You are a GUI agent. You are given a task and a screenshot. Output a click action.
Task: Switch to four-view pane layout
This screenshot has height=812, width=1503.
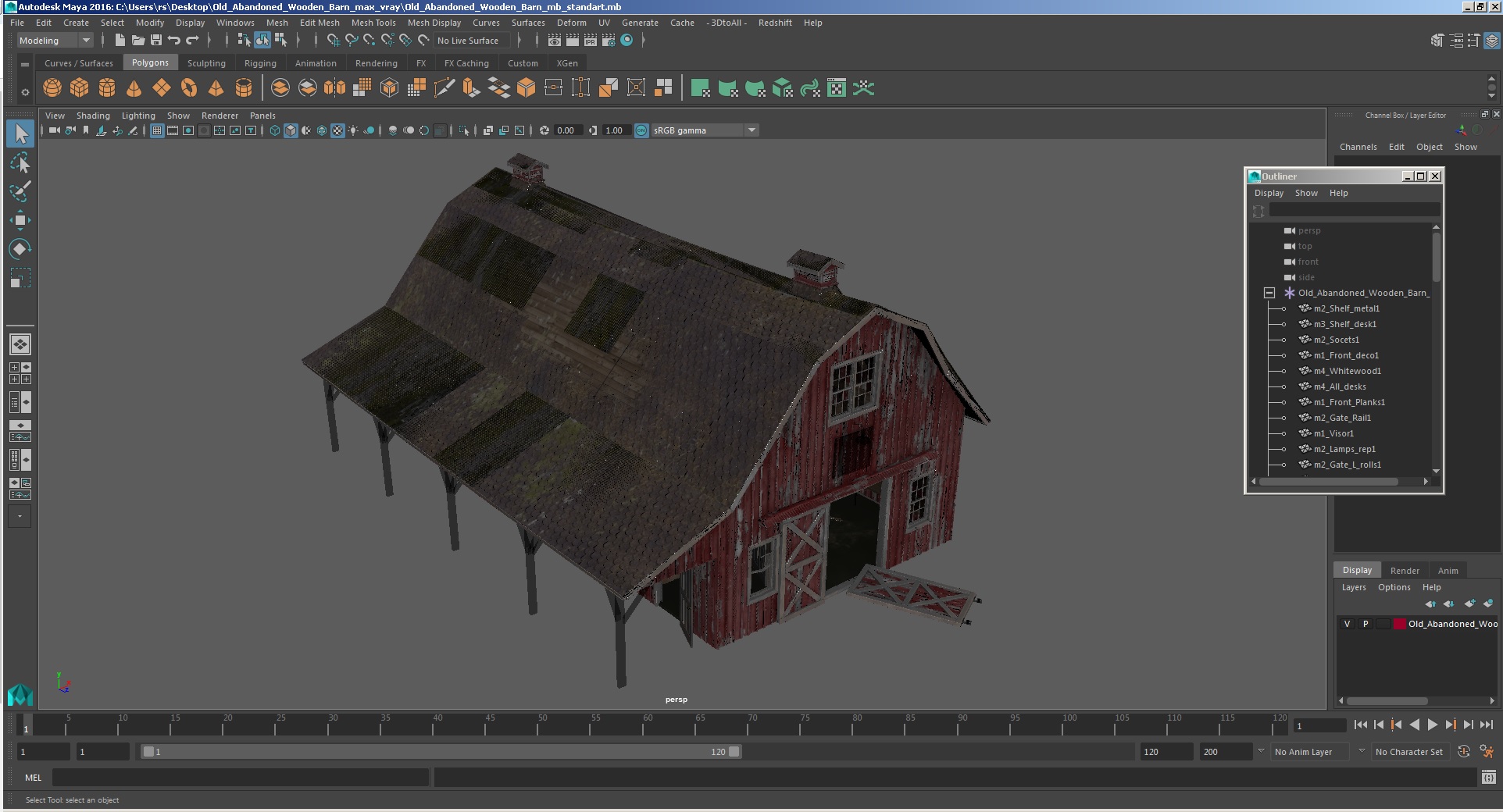(x=20, y=373)
